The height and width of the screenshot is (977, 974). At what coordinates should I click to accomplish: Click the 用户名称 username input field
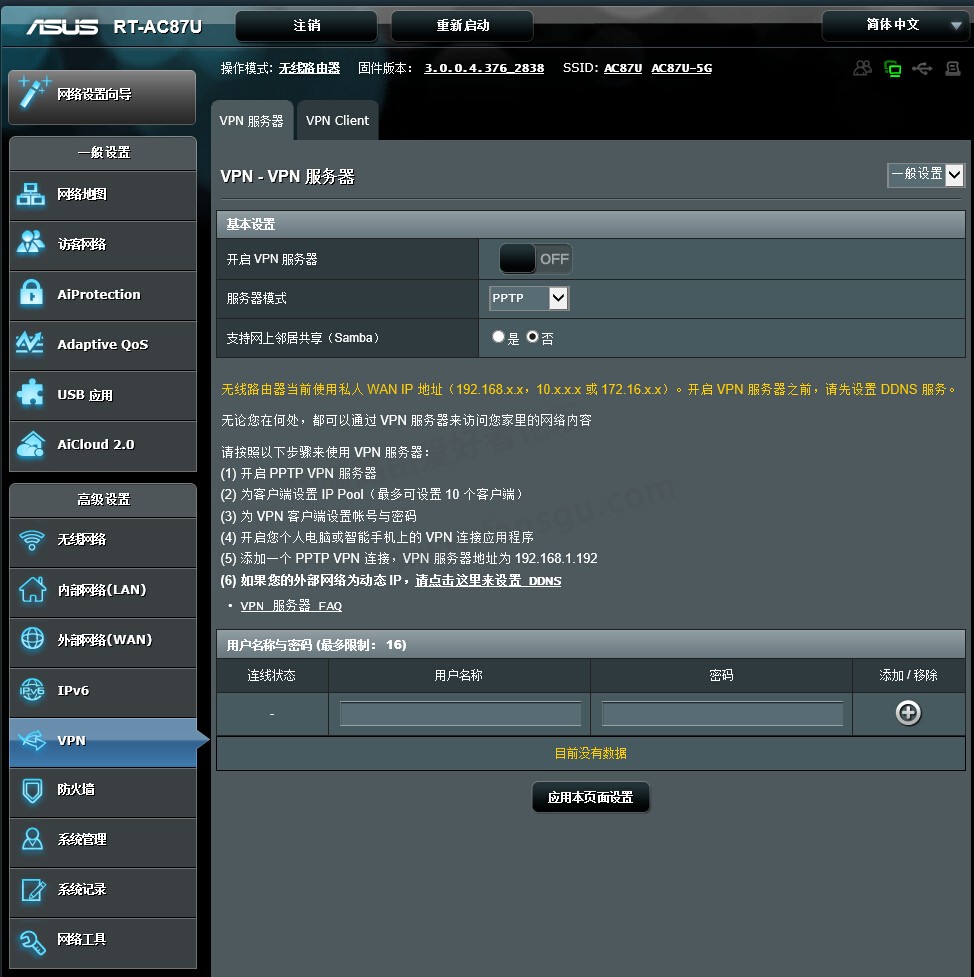pyautogui.click(x=461, y=713)
